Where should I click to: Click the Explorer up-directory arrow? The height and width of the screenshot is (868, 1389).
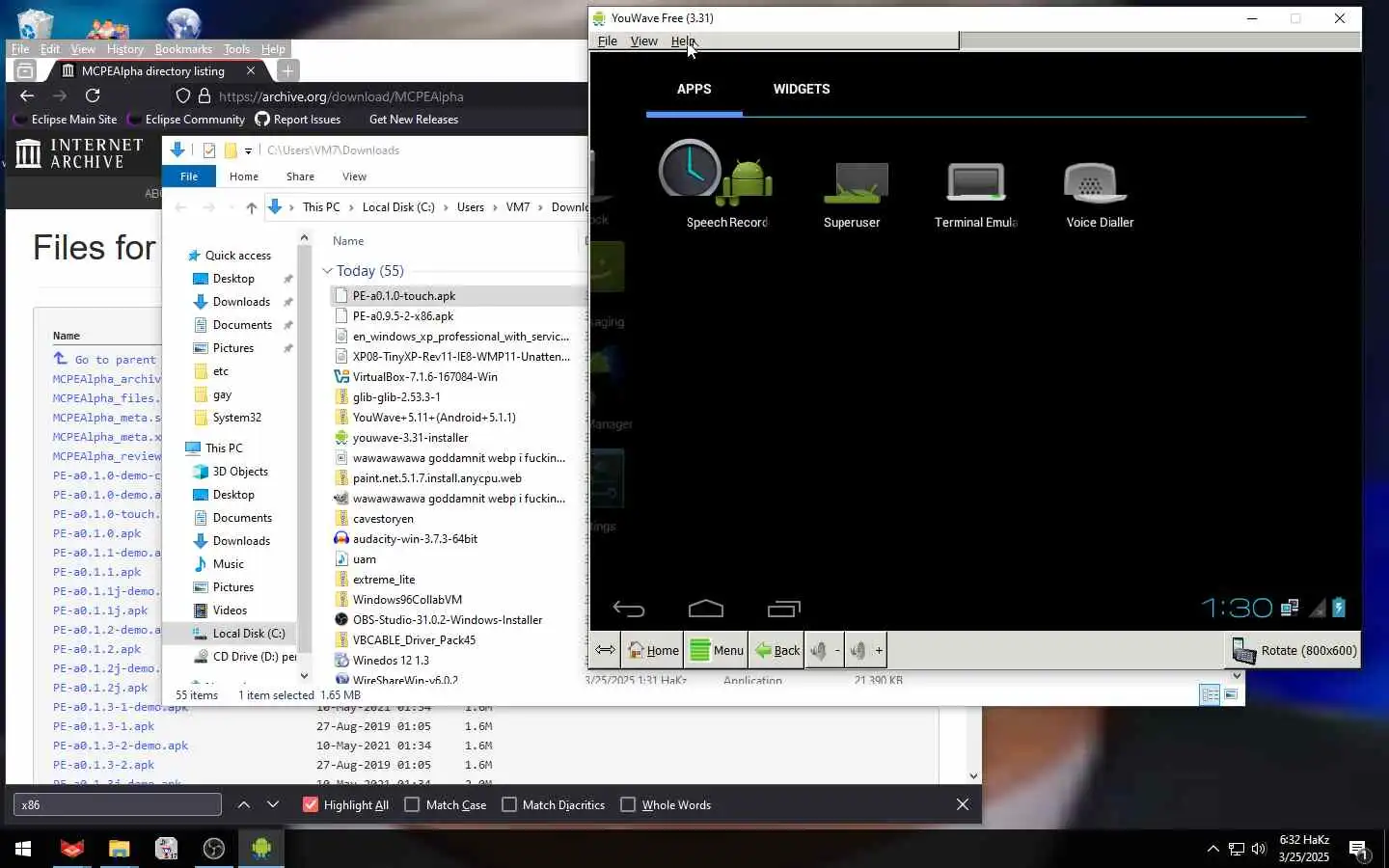coord(251,207)
